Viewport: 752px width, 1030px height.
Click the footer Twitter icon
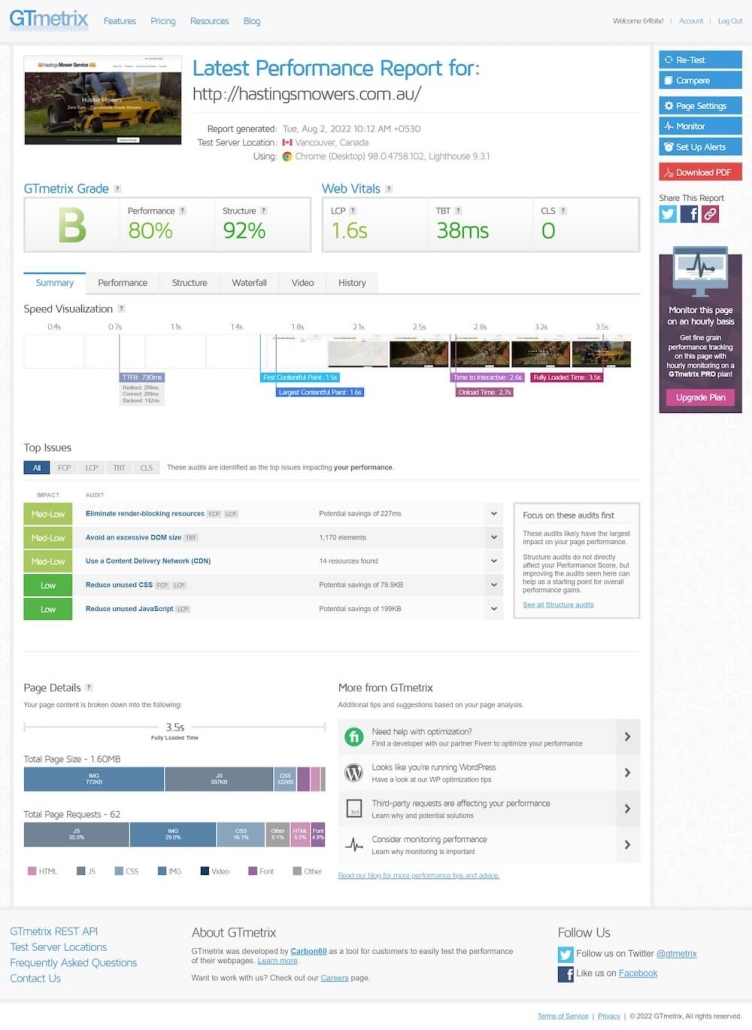[x=565, y=954]
